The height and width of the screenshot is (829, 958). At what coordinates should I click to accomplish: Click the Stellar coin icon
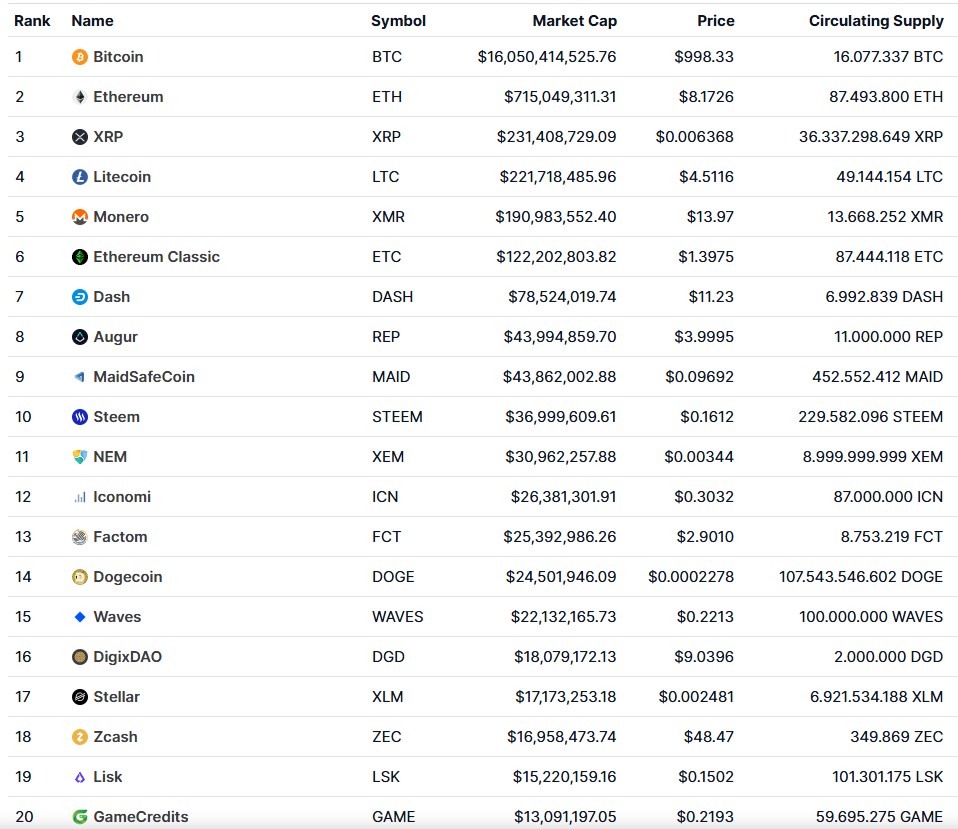coord(79,697)
